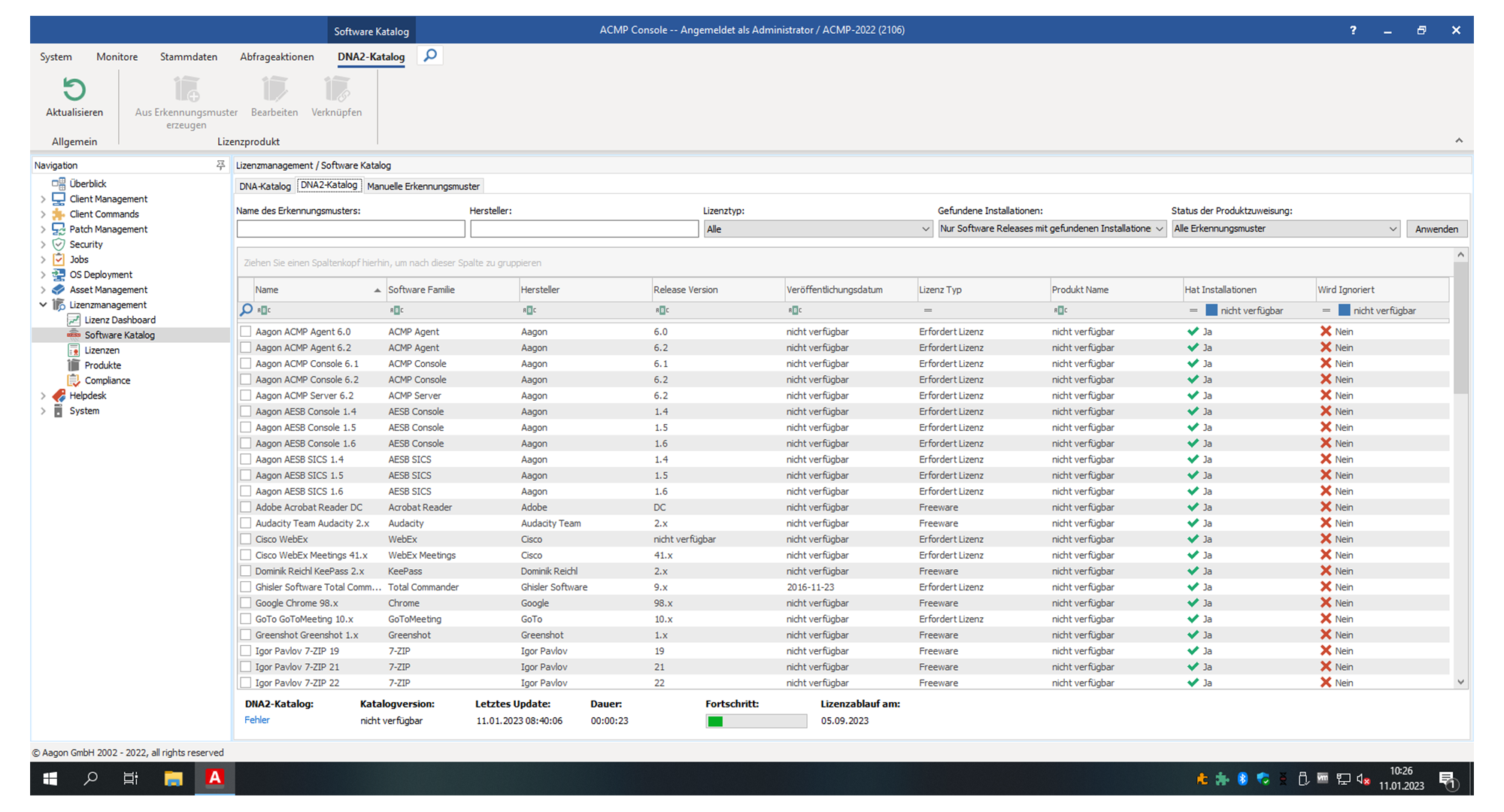Open File Explorer from taskbar
This screenshot has width=1504, height=812.
173,779
